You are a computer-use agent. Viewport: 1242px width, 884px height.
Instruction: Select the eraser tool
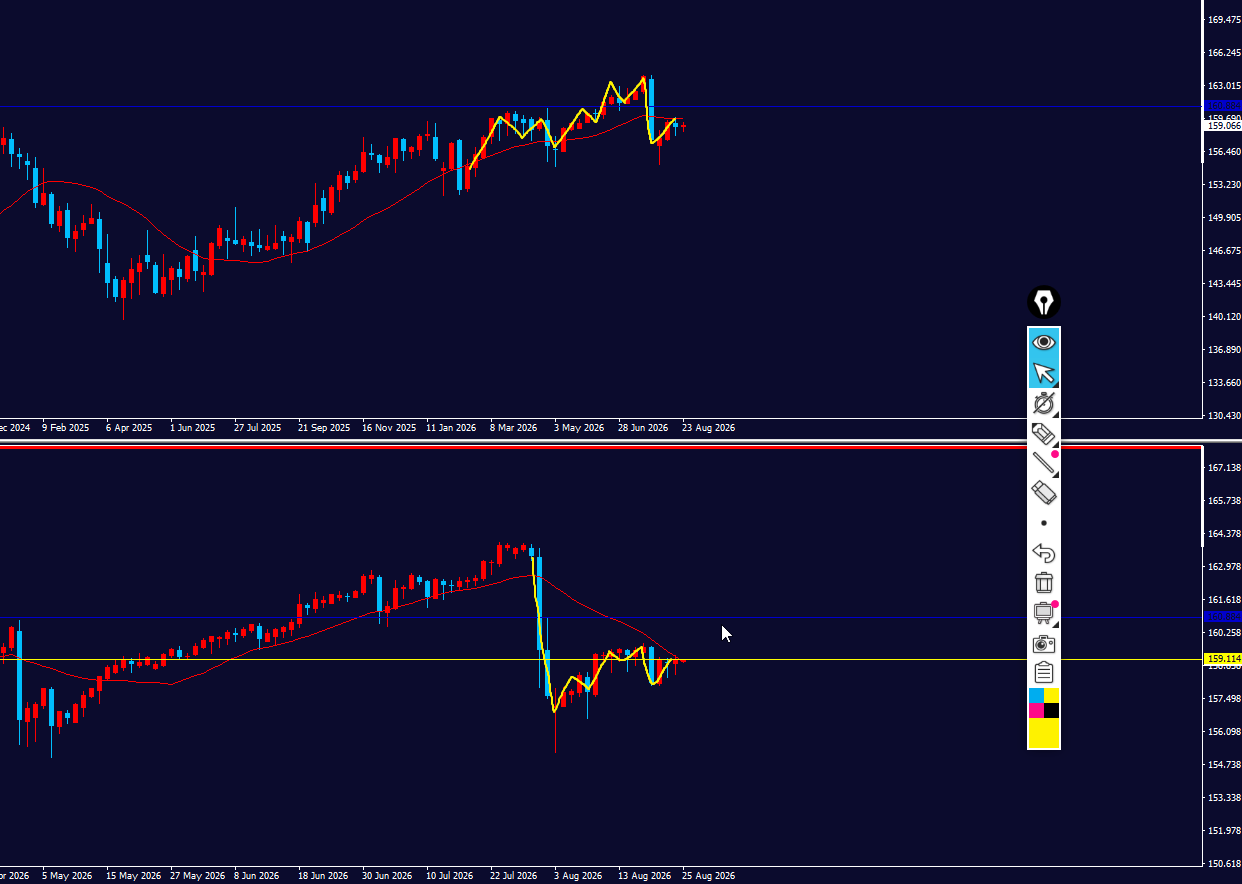click(1044, 493)
